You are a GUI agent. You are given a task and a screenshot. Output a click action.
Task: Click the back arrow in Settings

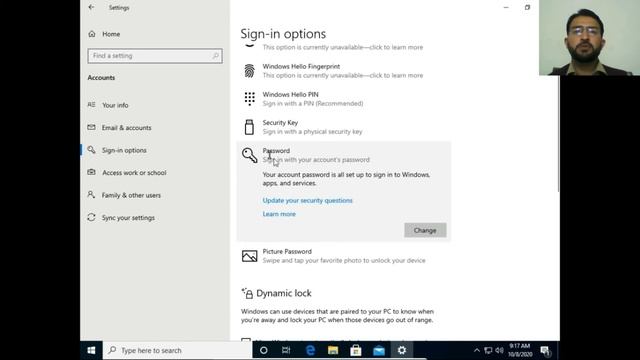pyautogui.click(x=91, y=7)
